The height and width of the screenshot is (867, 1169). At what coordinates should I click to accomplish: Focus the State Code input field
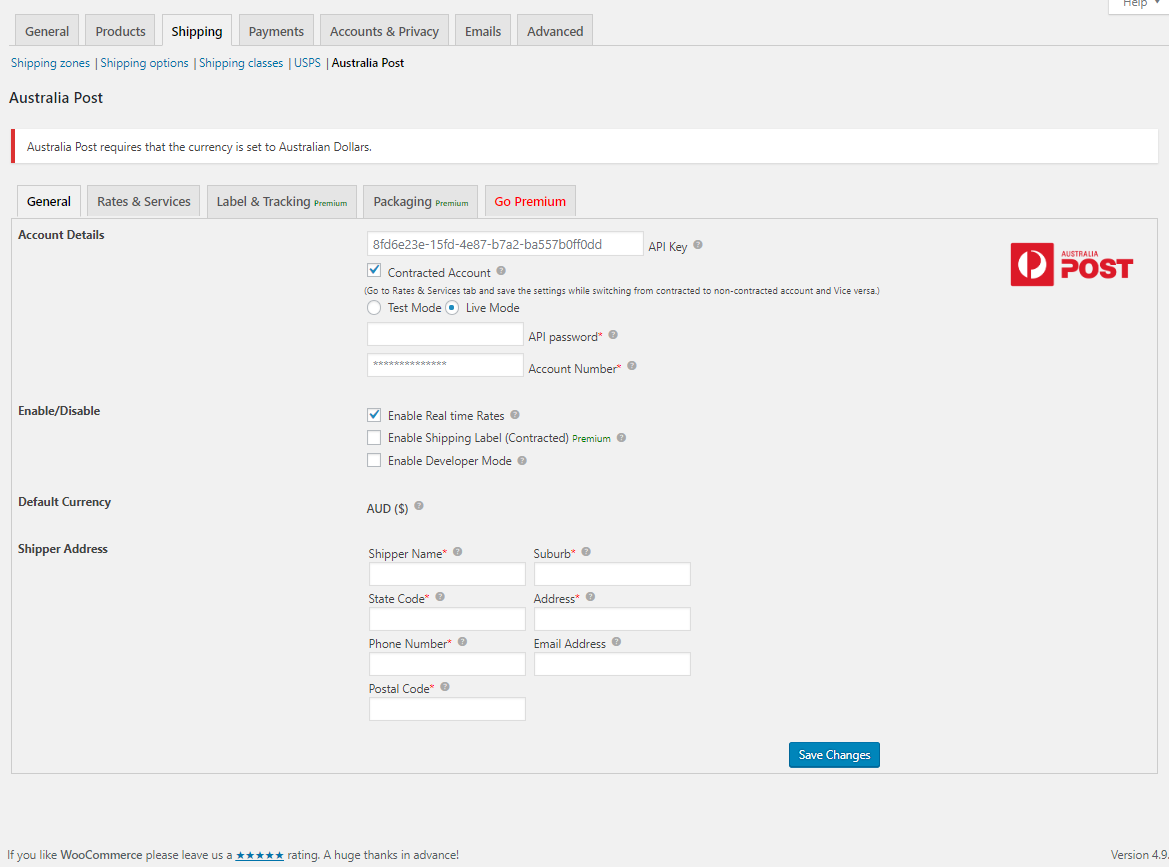(x=447, y=619)
